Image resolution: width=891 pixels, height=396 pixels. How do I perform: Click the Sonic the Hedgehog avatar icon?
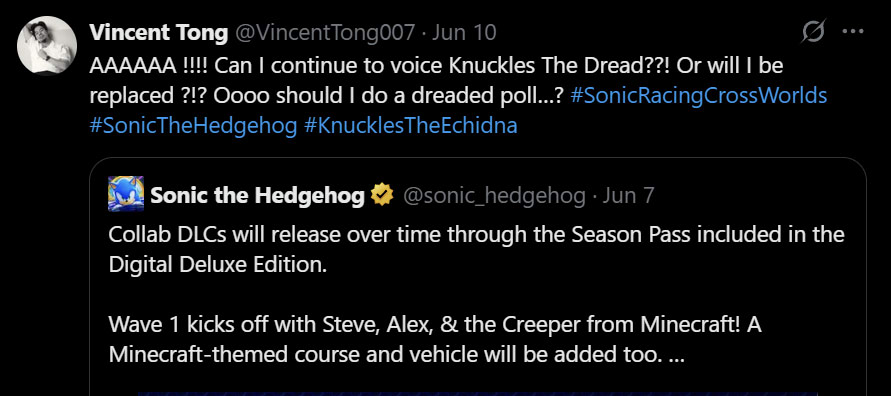point(126,194)
